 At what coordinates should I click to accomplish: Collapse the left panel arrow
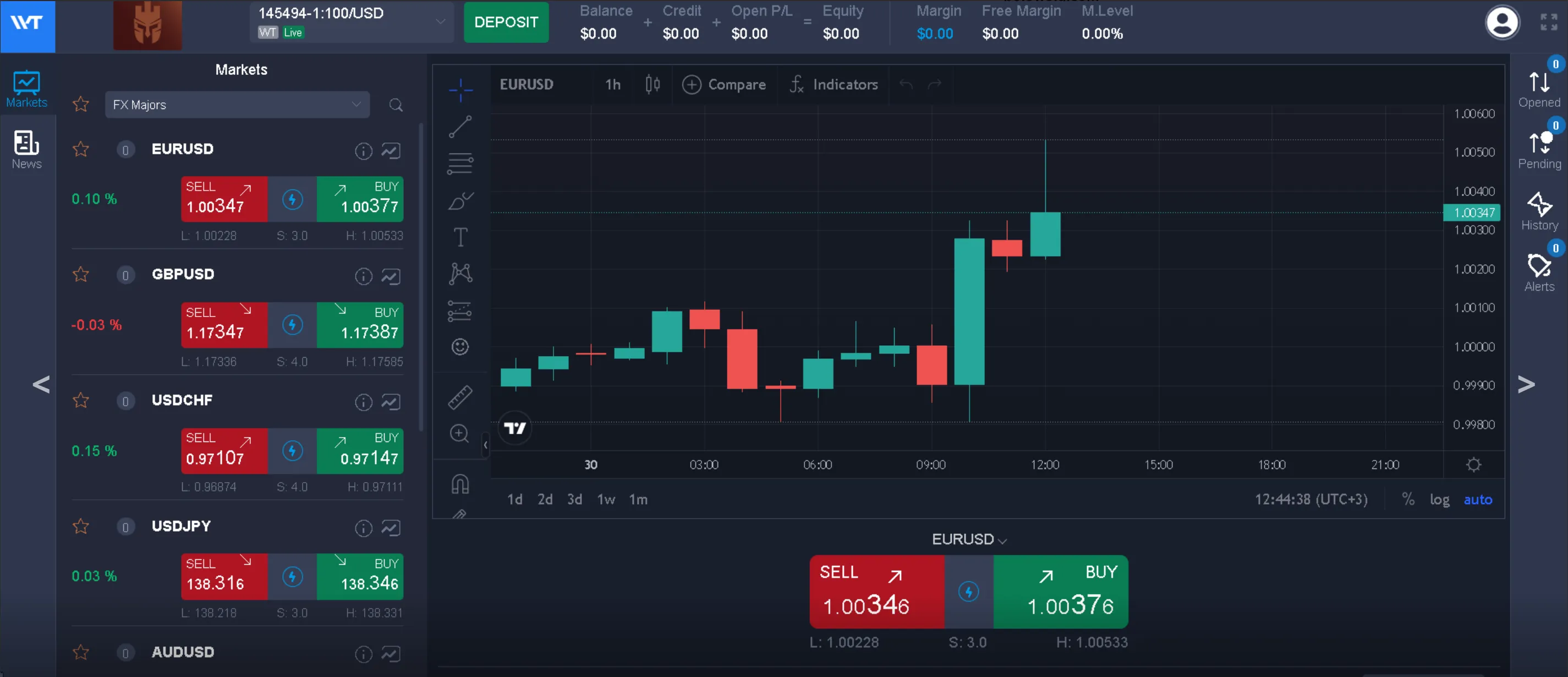pyautogui.click(x=41, y=384)
